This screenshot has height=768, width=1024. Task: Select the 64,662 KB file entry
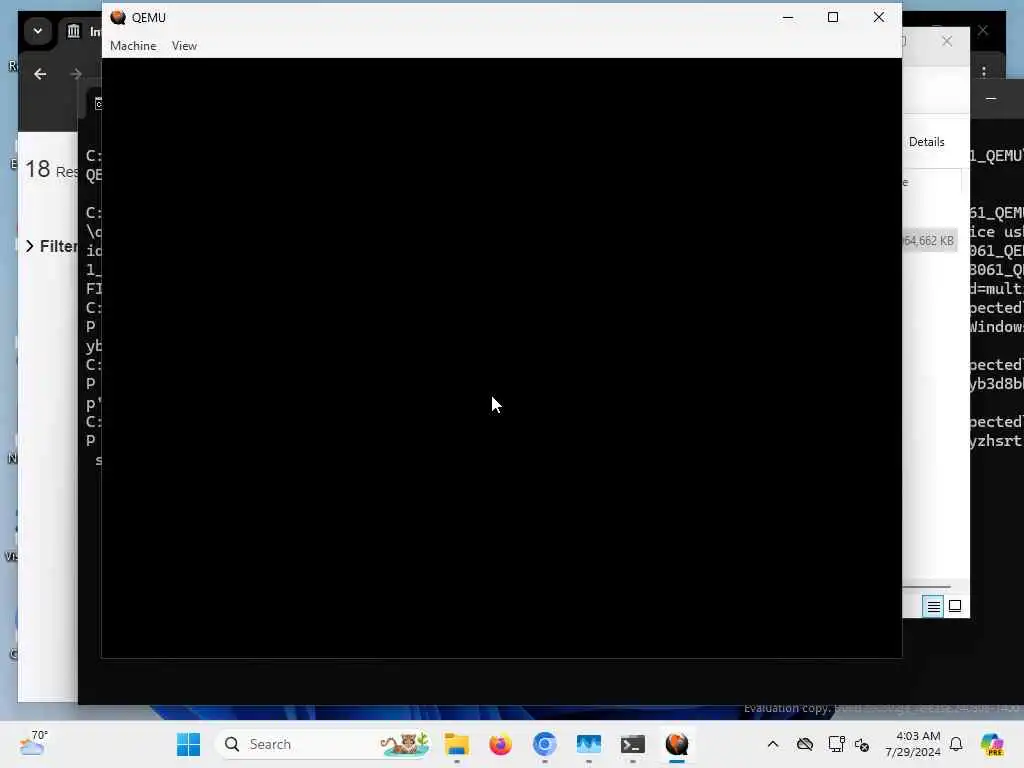929,241
